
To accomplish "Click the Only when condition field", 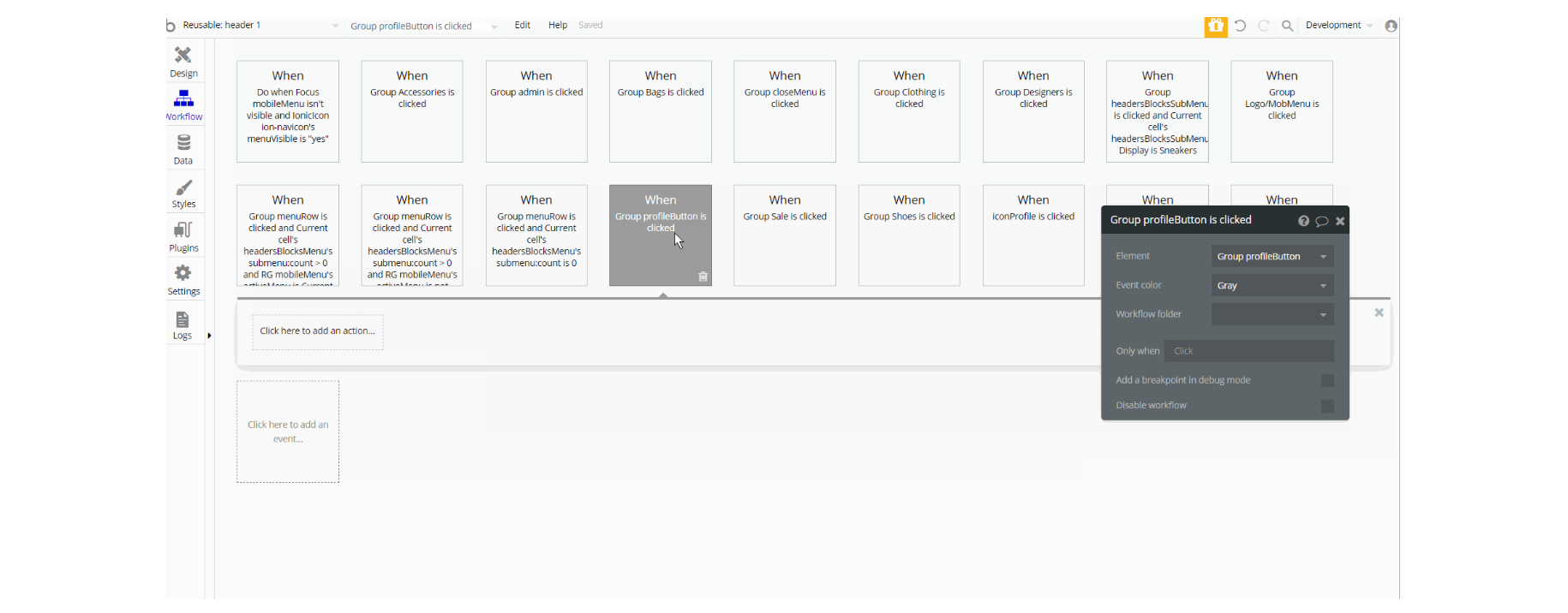I will 1248,351.
